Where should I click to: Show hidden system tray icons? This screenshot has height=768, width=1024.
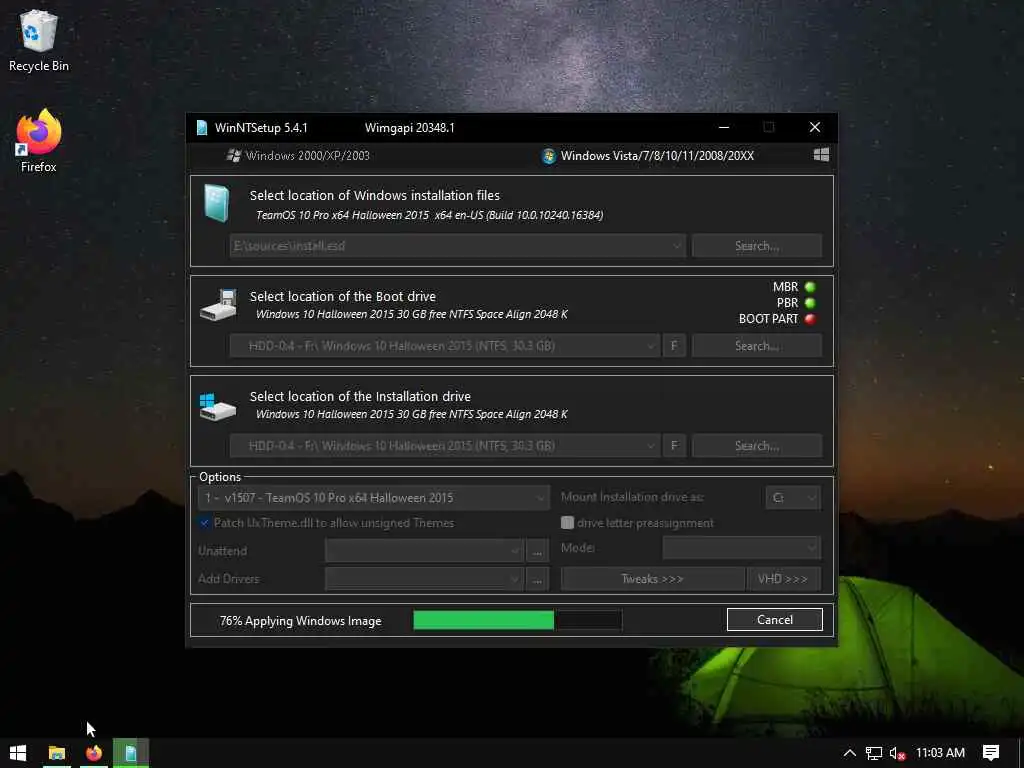849,753
